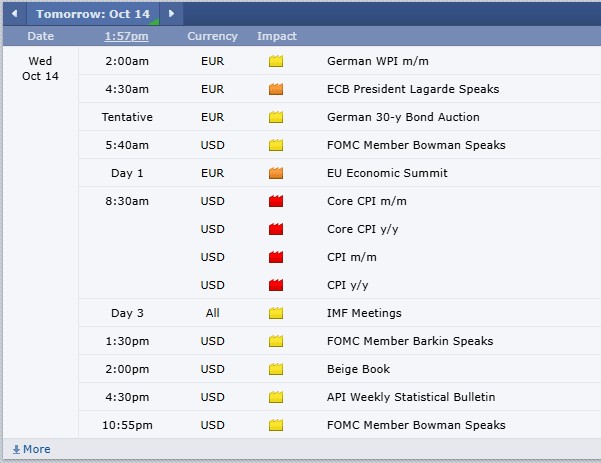Click the All currency cell for IMF Meetings

(x=212, y=313)
